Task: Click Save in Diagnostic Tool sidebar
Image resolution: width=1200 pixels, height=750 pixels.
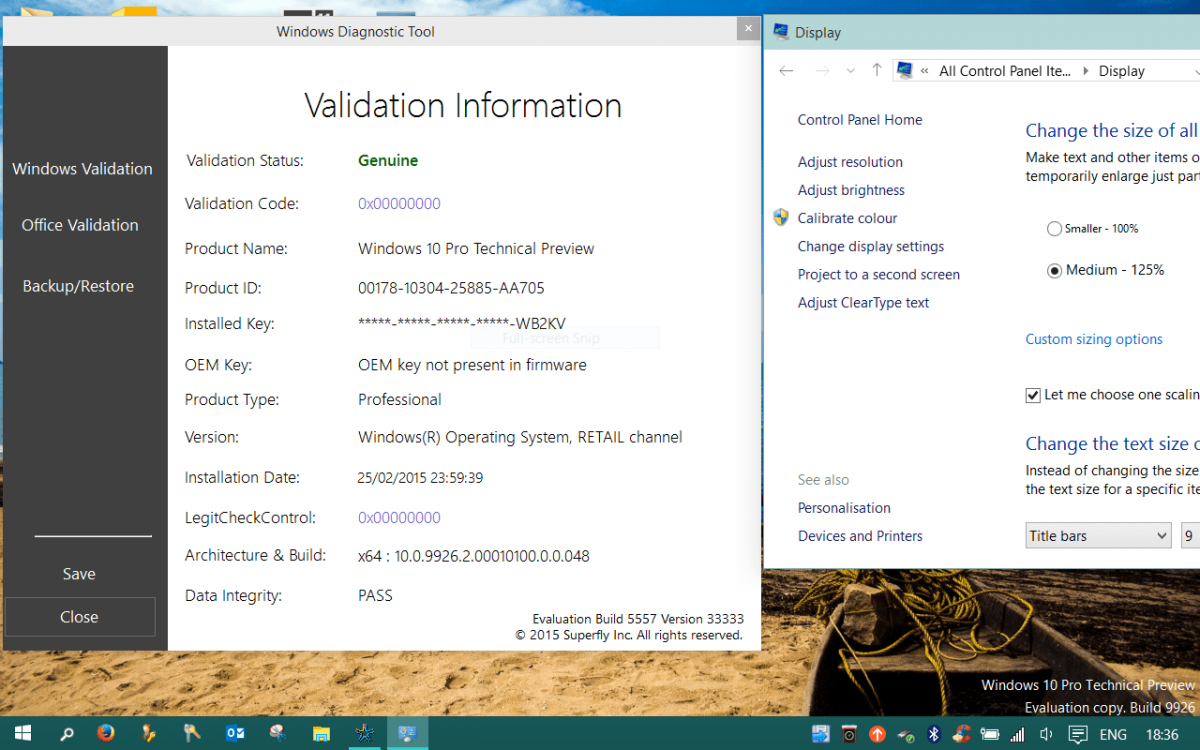Action: pyautogui.click(x=79, y=574)
